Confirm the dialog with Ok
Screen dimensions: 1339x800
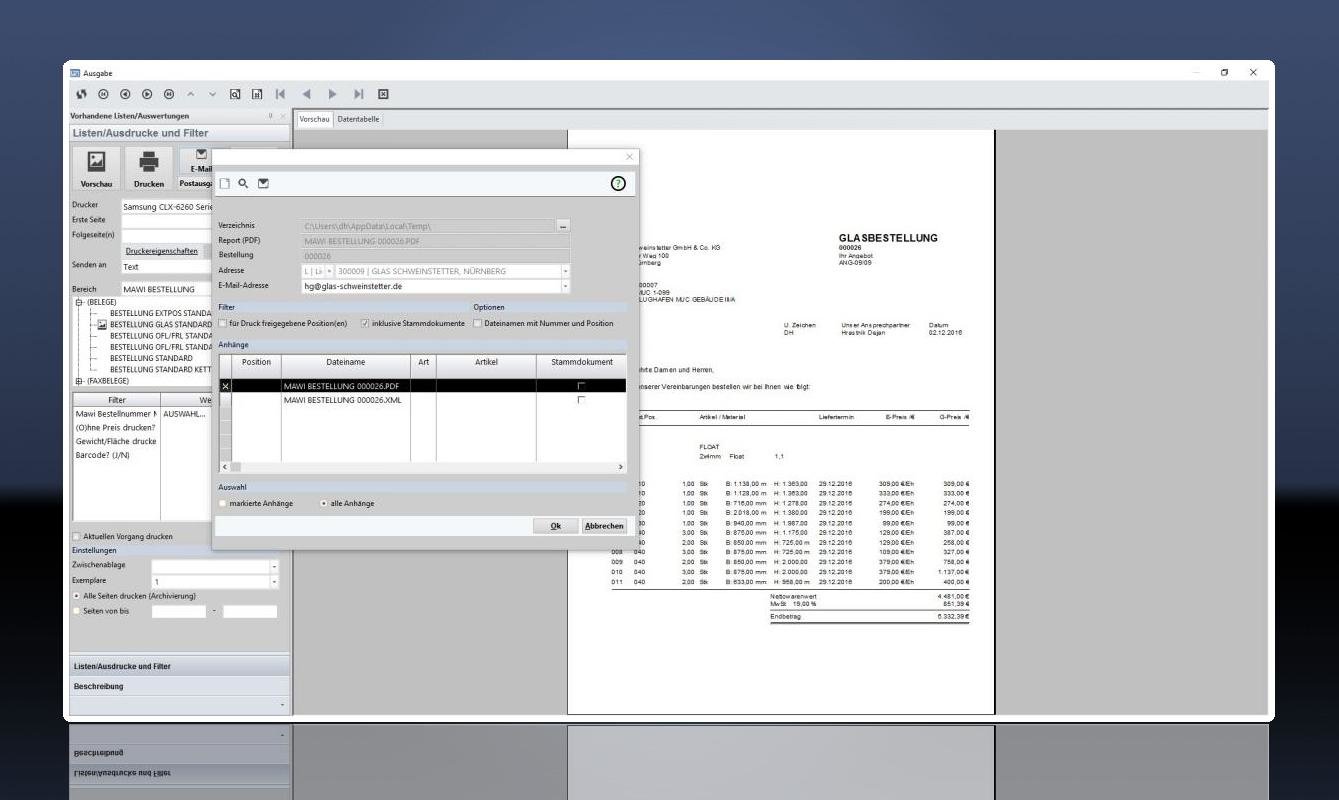(555, 526)
